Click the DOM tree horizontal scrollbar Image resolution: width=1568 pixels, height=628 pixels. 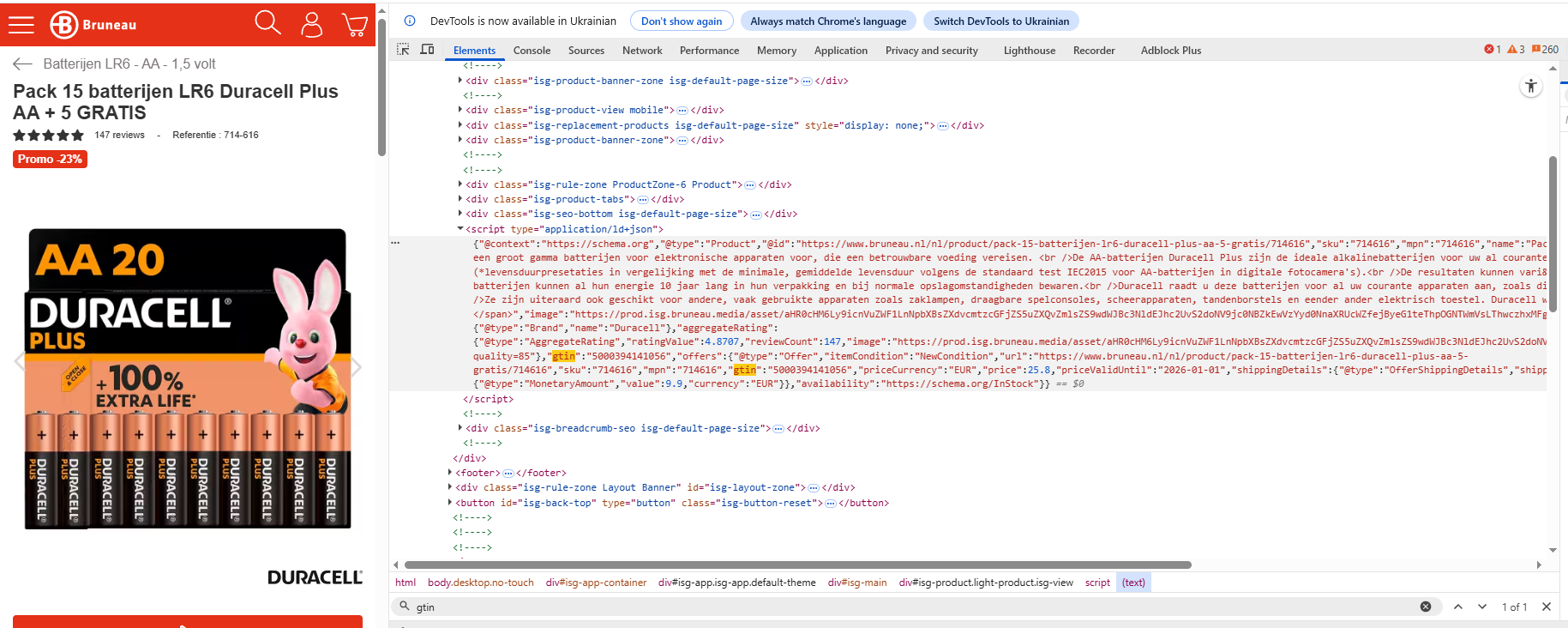798,565
